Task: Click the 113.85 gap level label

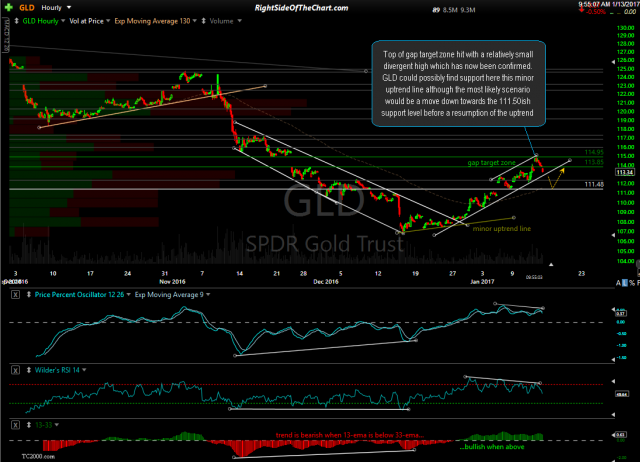Action: pos(594,162)
